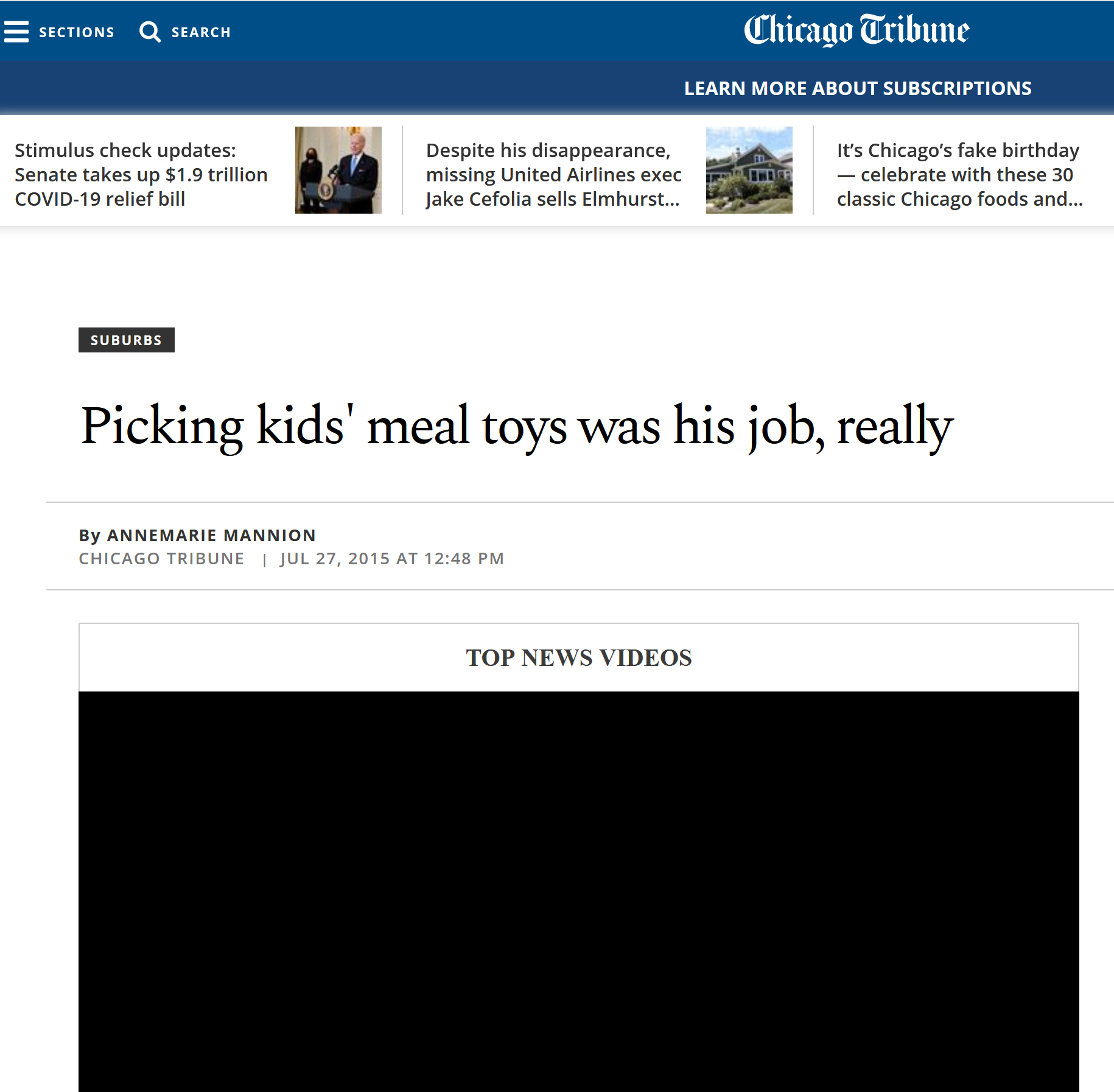Open Chicago's fake birthday foods story
Screen dimensions: 1114x1092
pos(959,175)
